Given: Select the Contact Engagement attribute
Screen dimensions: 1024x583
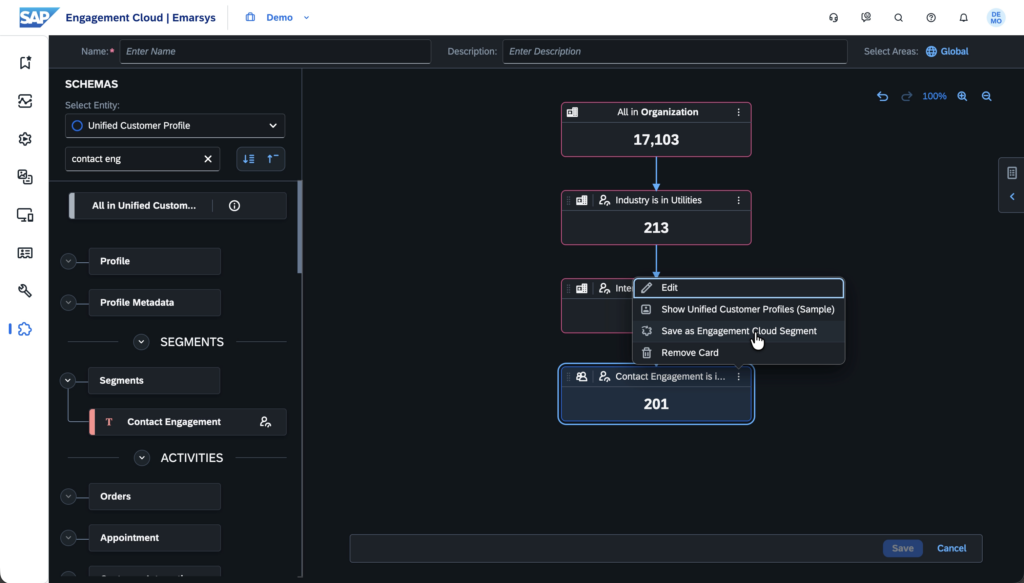Looking at the screenshot, I should pyautogui.click(x=188, y=422).
